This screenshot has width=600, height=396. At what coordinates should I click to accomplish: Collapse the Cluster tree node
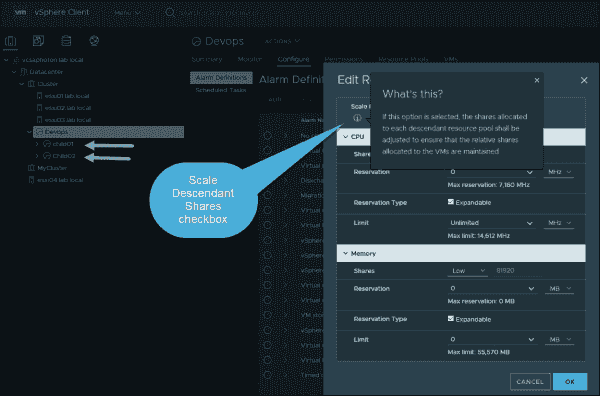21,84
